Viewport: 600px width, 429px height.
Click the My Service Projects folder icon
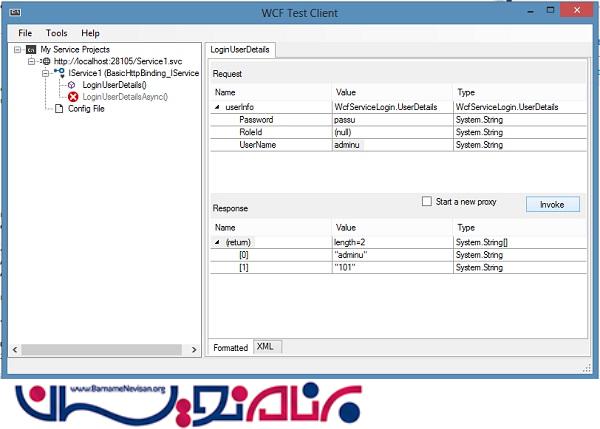(x=31, y=49)
